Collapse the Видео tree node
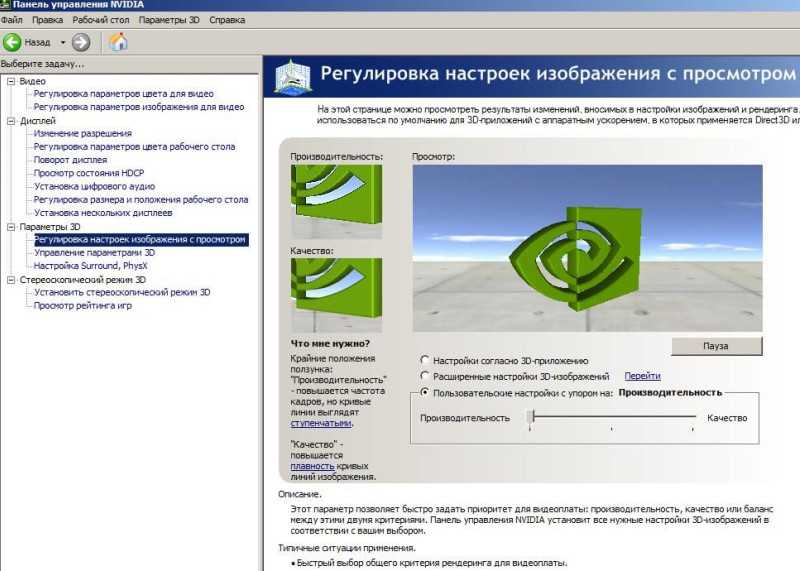The image size is (800, 571). [11, 82]
